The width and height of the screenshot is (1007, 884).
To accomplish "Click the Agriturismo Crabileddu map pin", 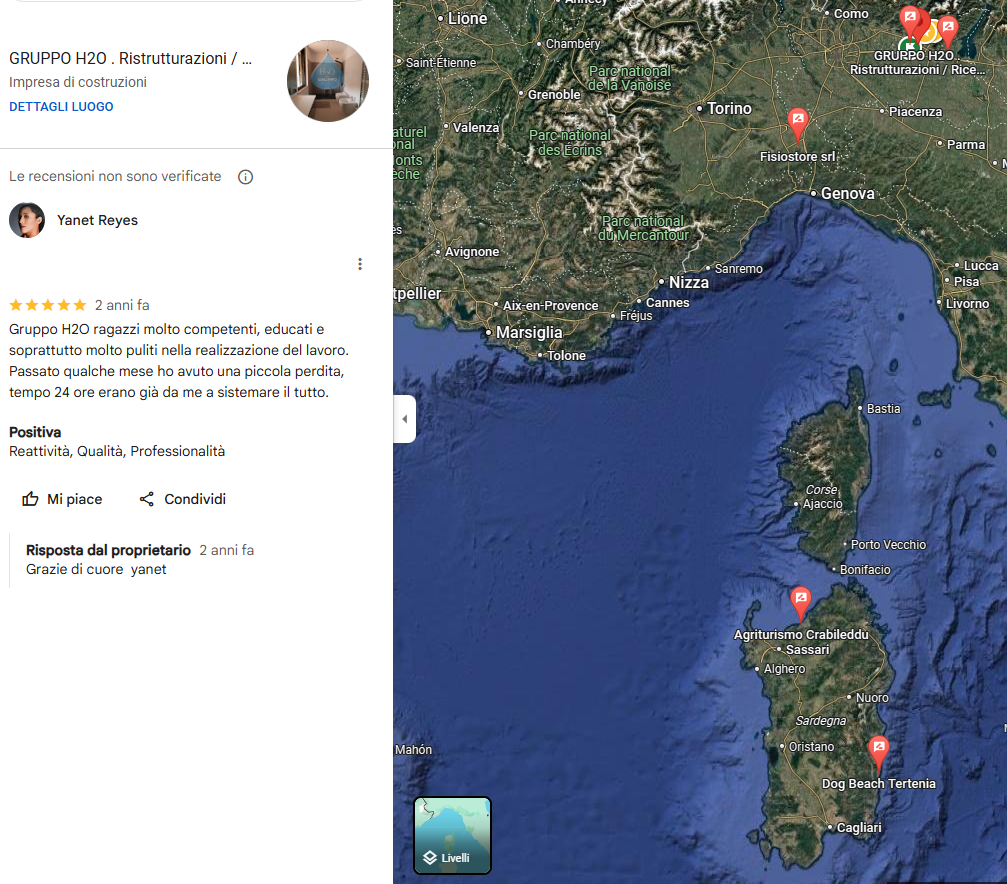I will [x=800, y=604].
